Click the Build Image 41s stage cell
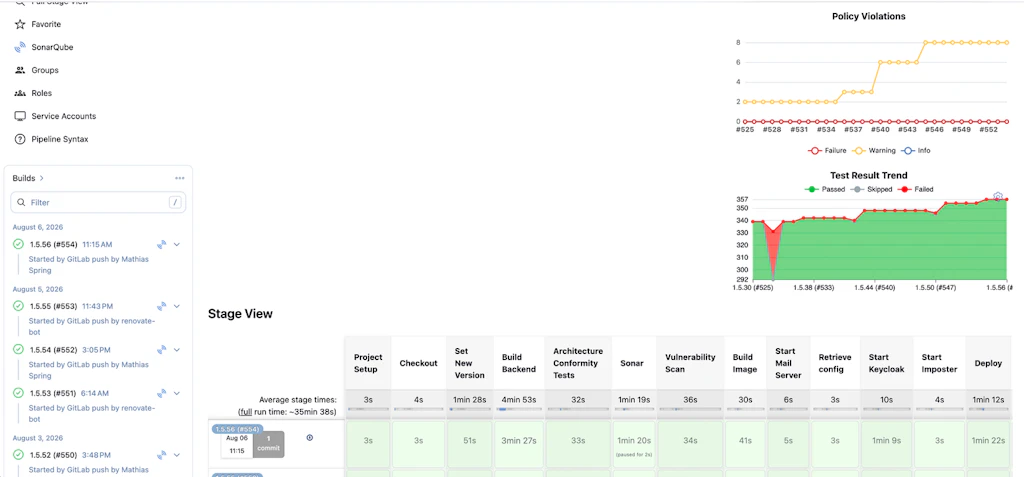 click(744, 444)
